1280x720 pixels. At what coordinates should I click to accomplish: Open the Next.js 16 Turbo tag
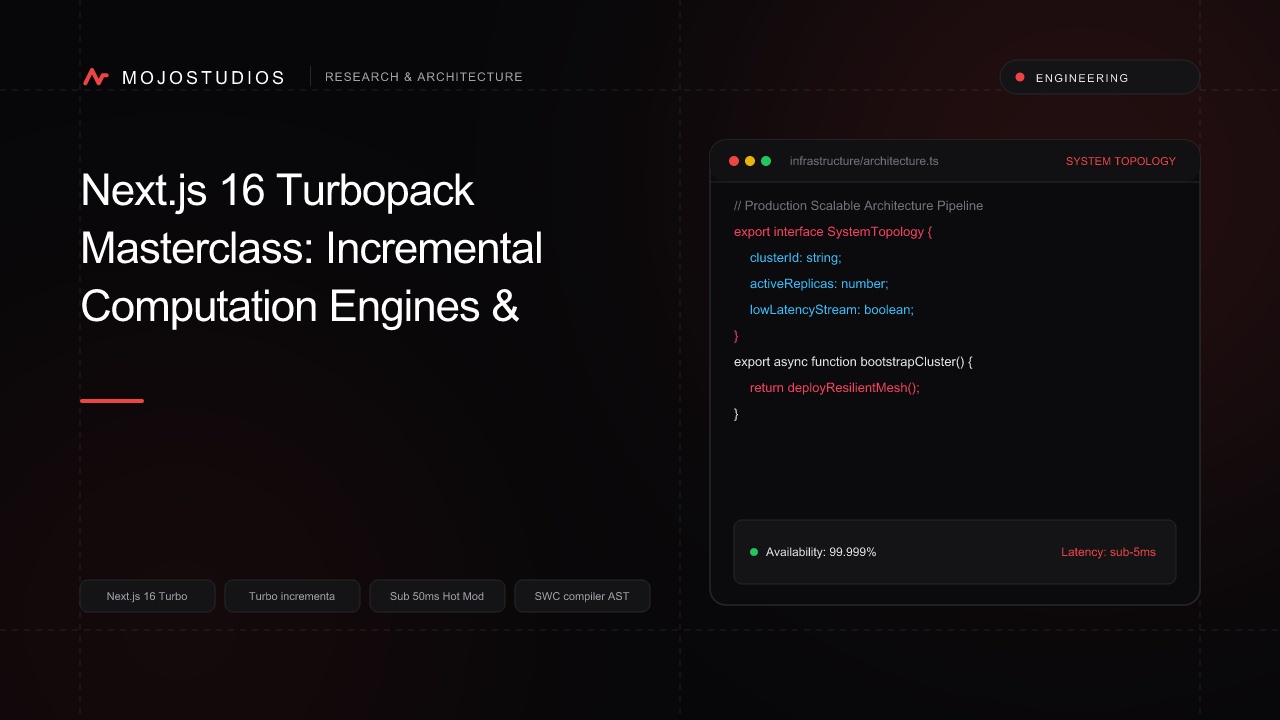pyautogui.click(x=147, y=596)
